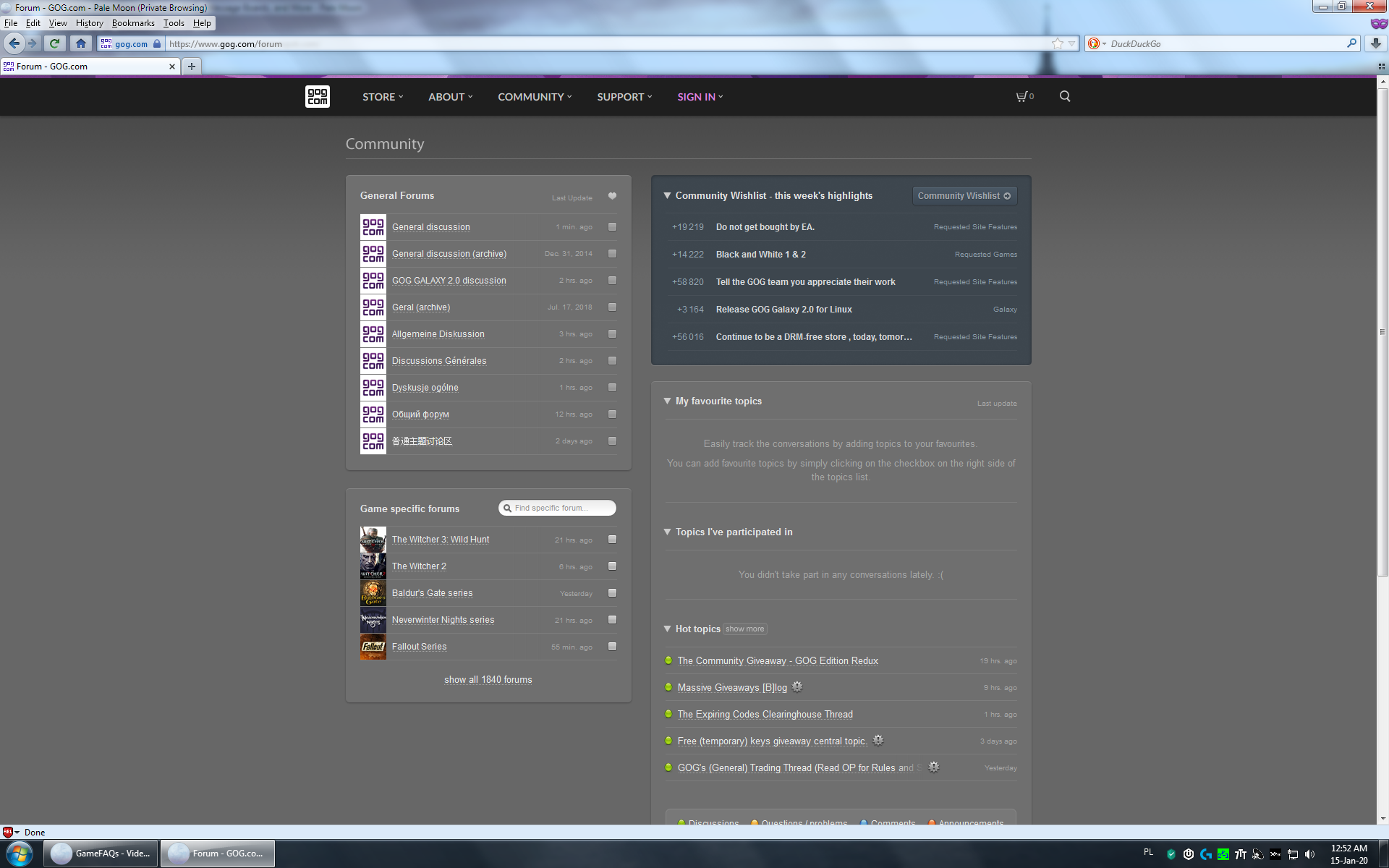Tick The Witcher 2 checkbox
This screenshot has height=868, width=1389.
613,566
